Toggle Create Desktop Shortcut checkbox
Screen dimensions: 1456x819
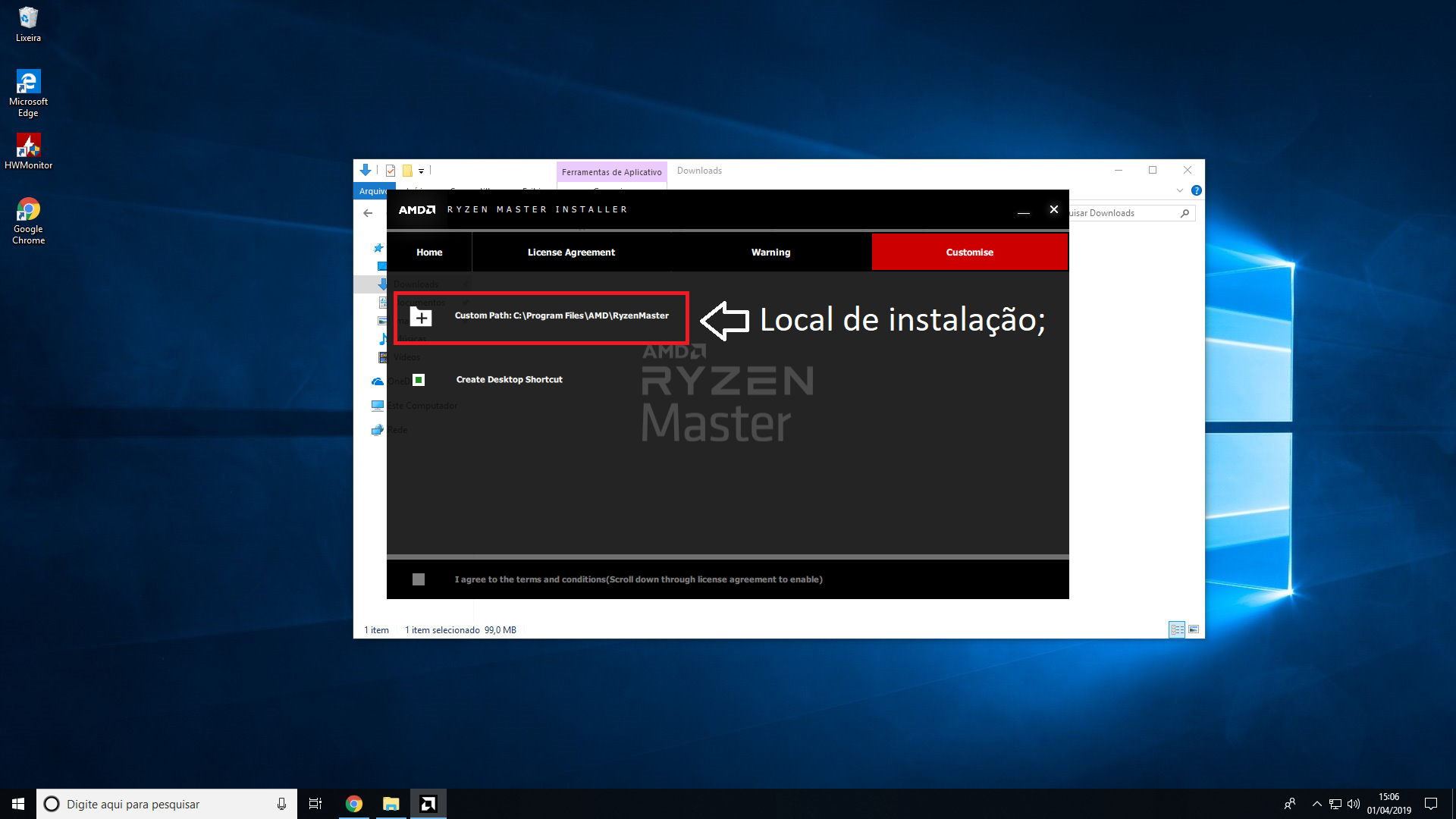click(419, 380)
